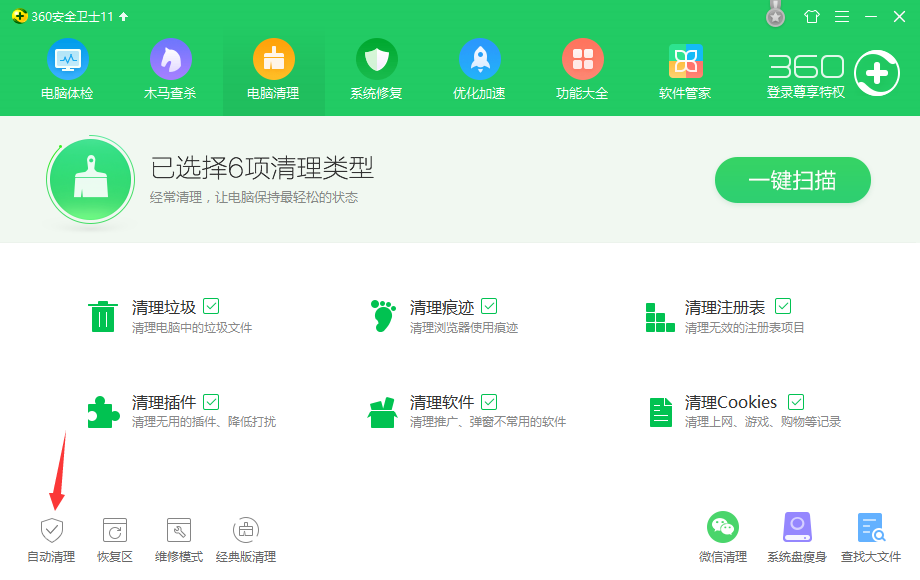The width and height of the screenshot is (920, 580).
Task: Click the large broom cleanup icon
Action: 90,180
